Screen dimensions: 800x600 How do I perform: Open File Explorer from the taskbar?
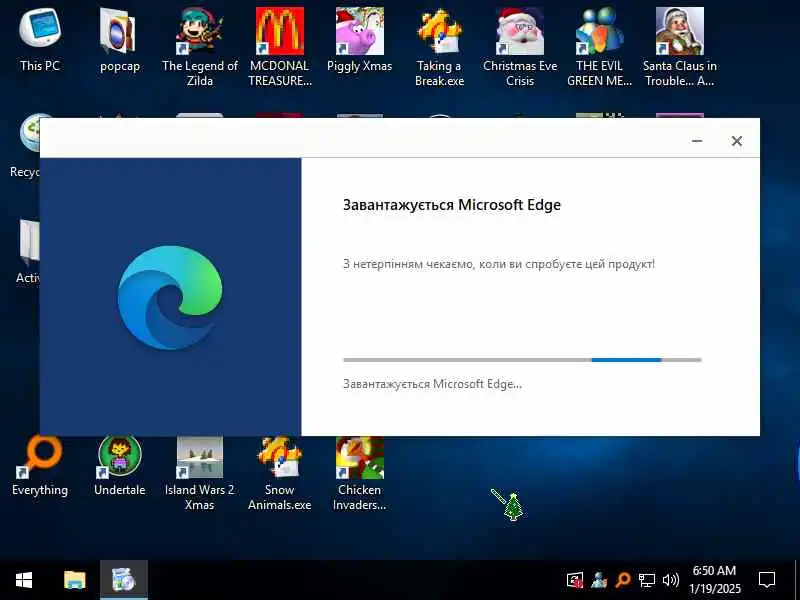click(74, 580)
